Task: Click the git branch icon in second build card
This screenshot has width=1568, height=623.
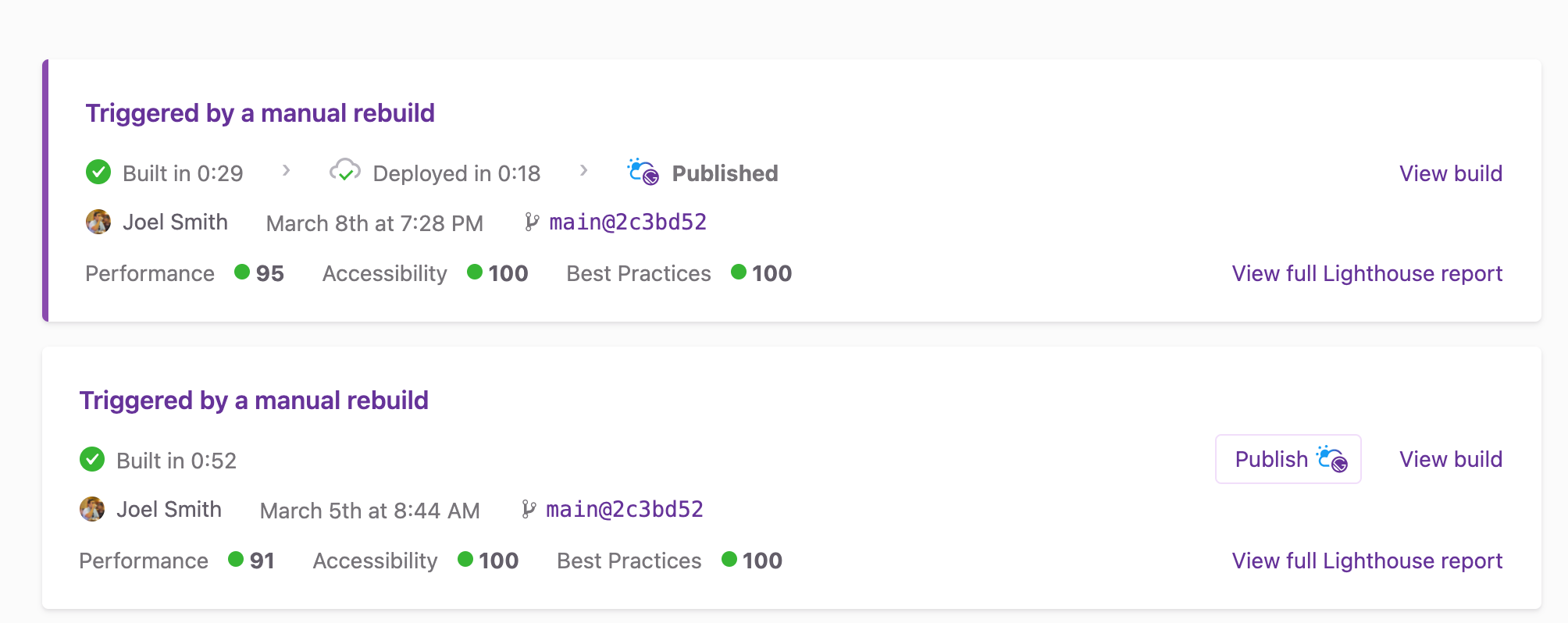Action: tap(529, 510)
